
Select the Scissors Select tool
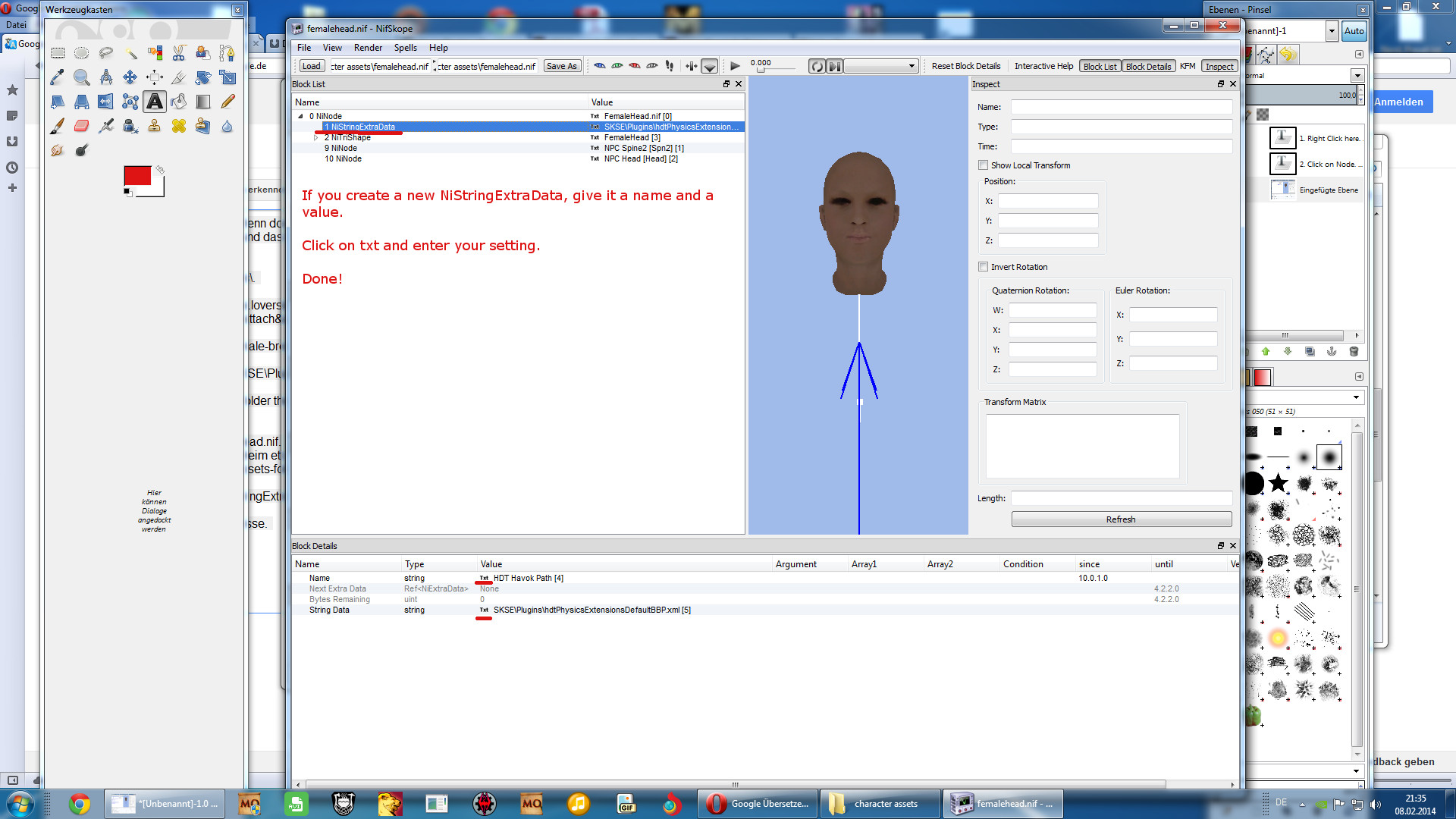click(x=179, y=53)
